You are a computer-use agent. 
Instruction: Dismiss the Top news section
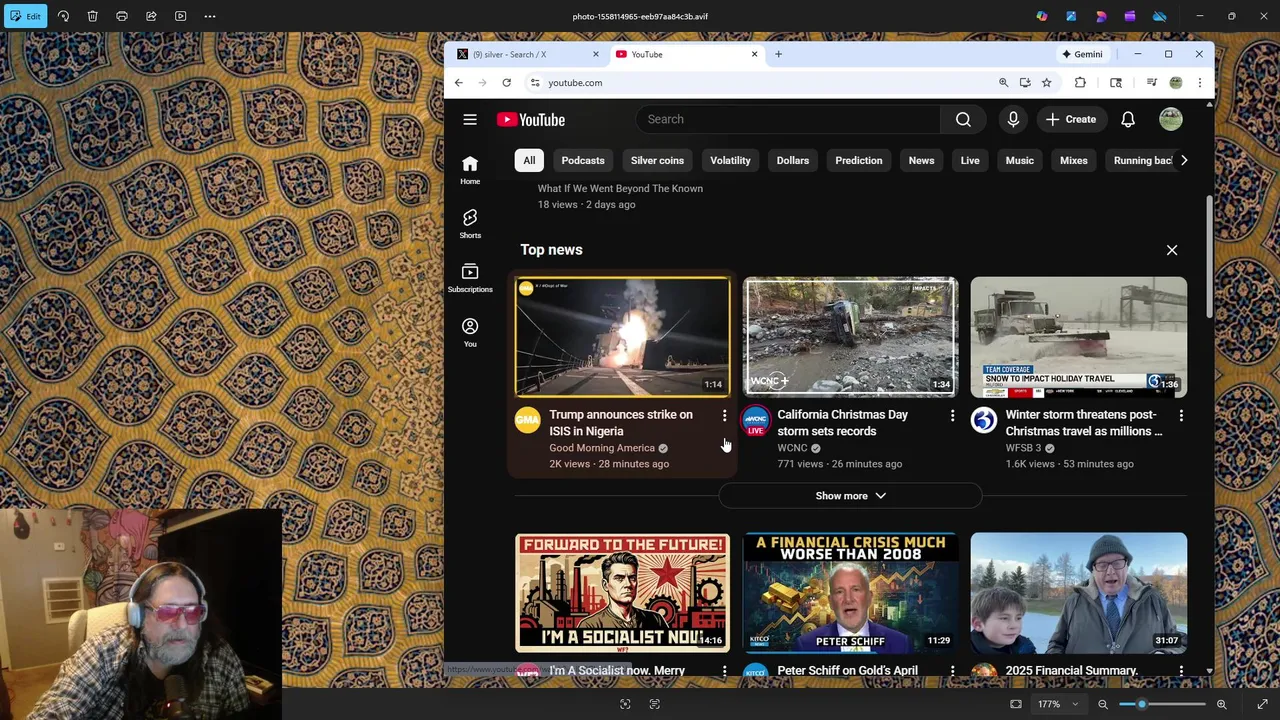[x=1172, y=250]
